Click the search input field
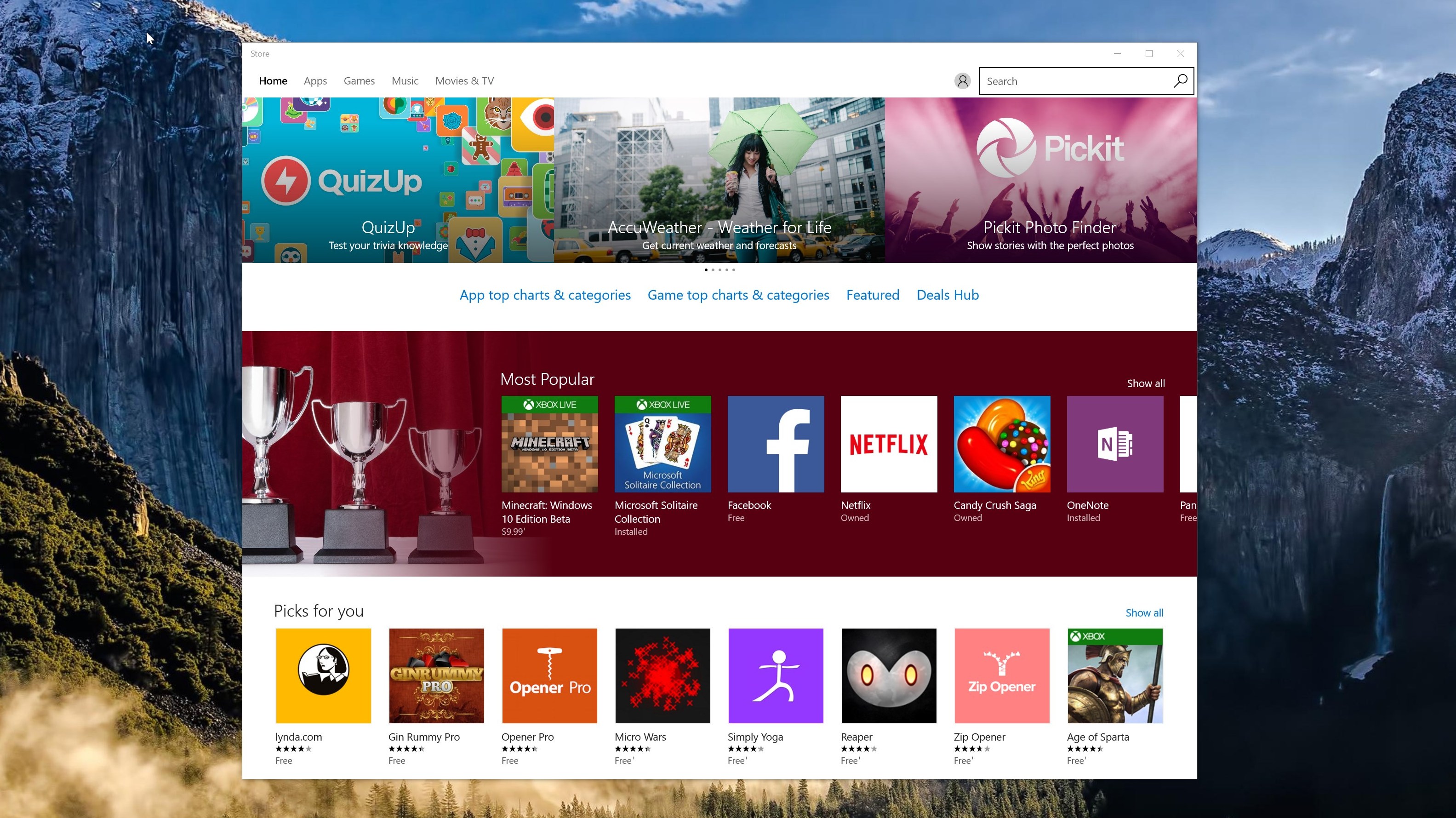Screen dimensions: 1456x818 [1080, 81]
